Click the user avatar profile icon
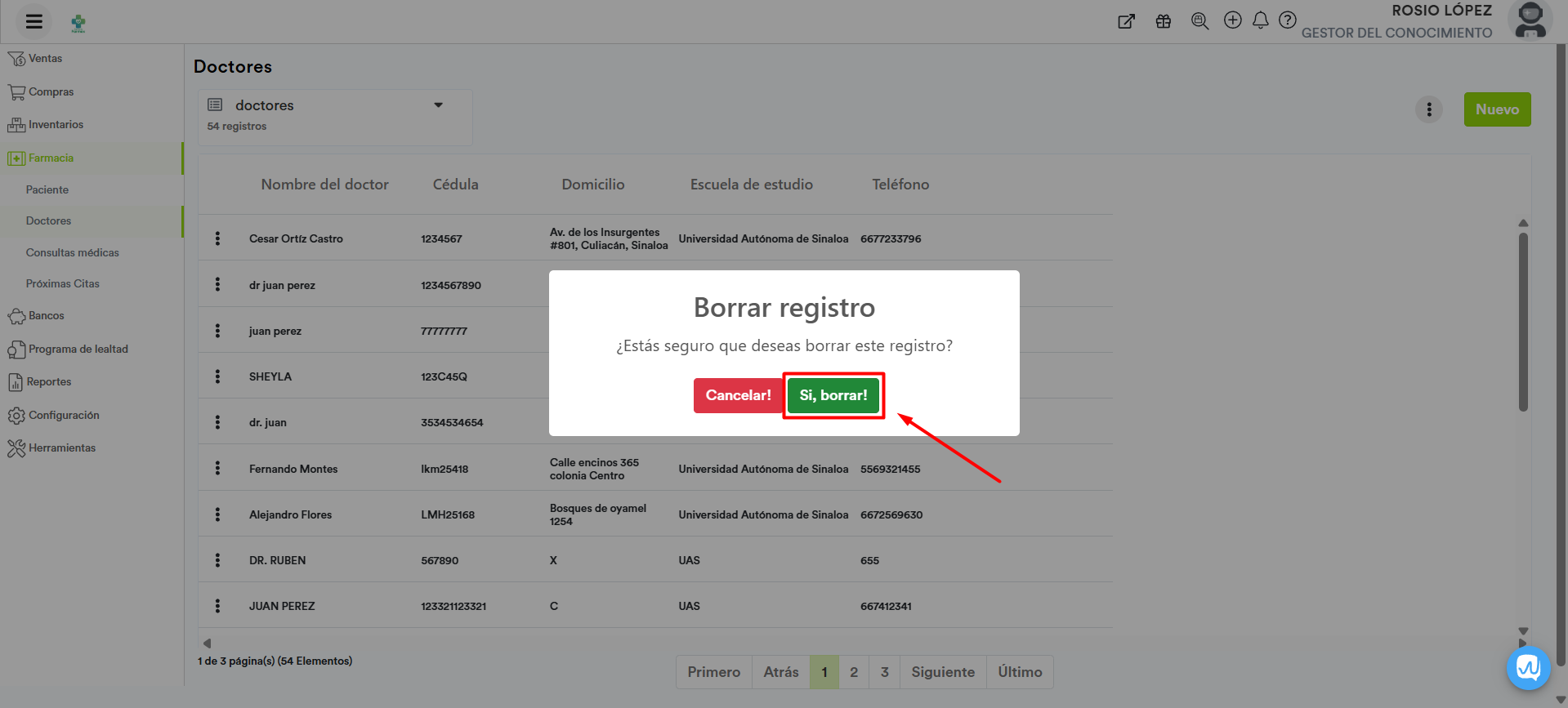The height and width of the screenshot is (708, 1568). pos(1530,21)
